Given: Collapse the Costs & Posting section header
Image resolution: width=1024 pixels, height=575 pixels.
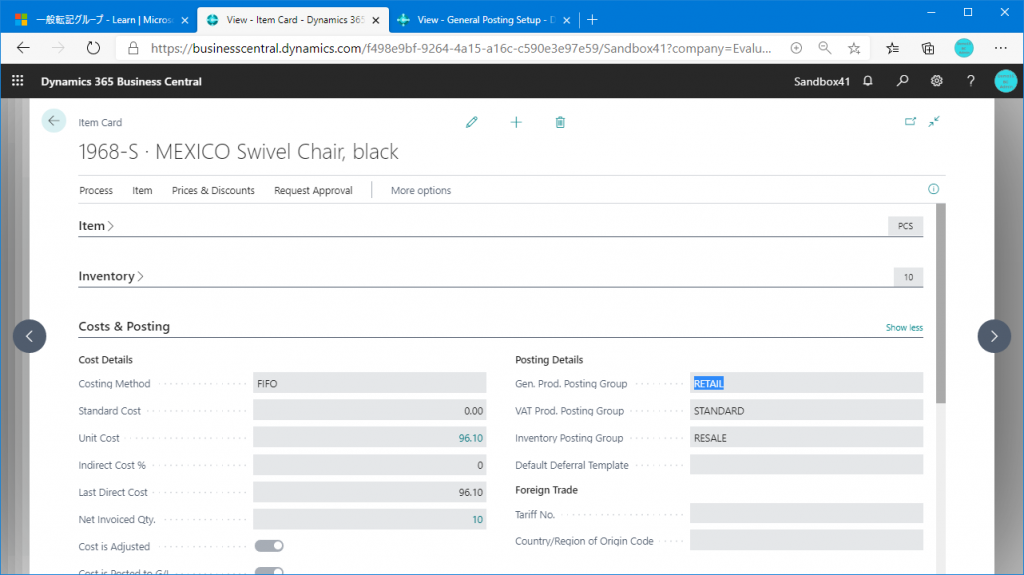Looking at the screenshot, I should coord(124,326).
